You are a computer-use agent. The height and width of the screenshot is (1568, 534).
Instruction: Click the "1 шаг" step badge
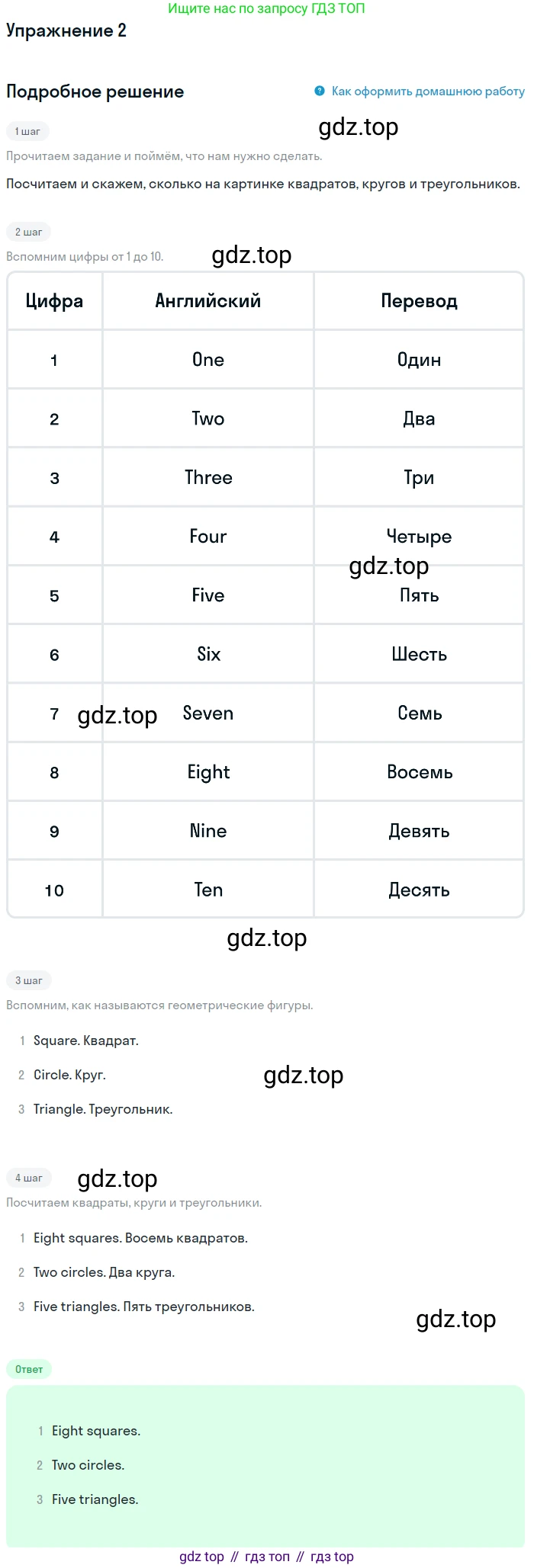coord(27,132)
